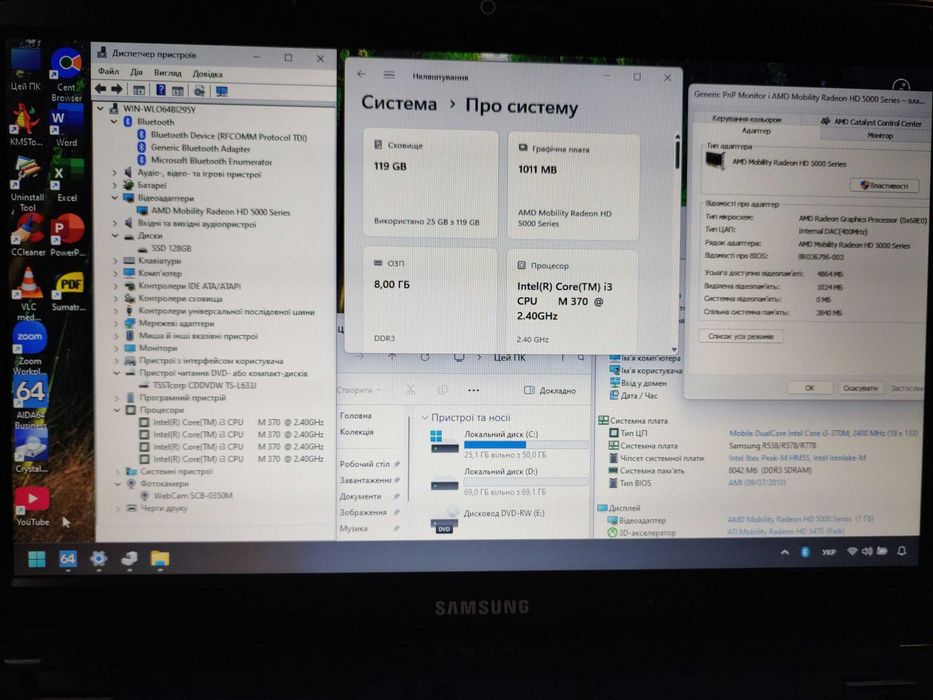Open the Cent Browser desktop icon
The image size is (933, 700).
coord(66,75)
